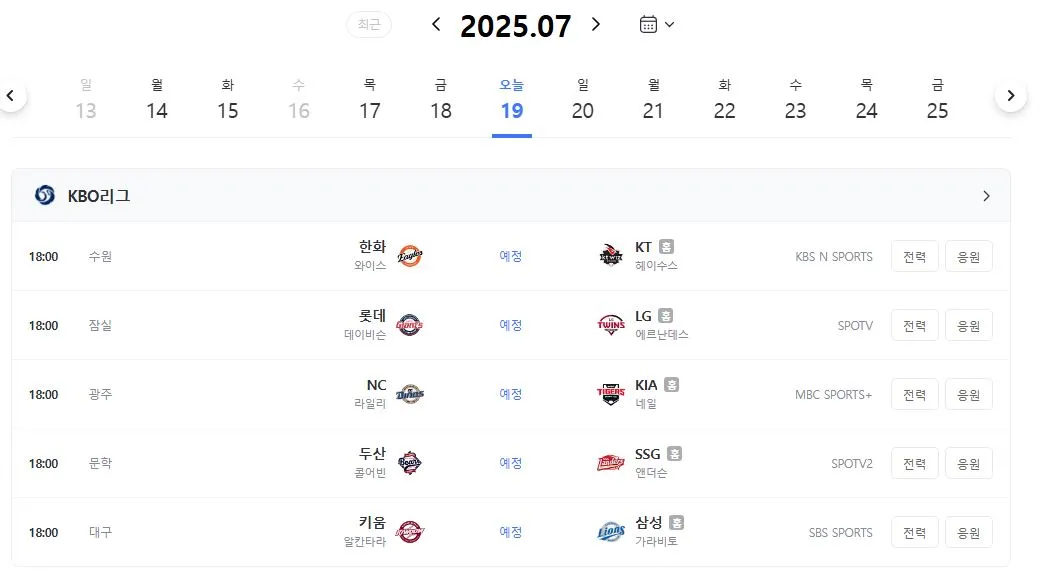Slide date strip forward with right arrow
The width and height of the screenshot is (1051, 574).
pyautogui.click(x=1011, y=95)
